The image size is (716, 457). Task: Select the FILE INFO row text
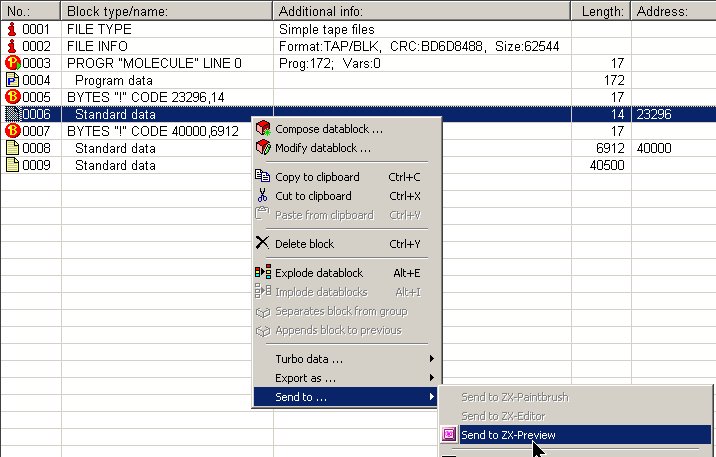97,46
